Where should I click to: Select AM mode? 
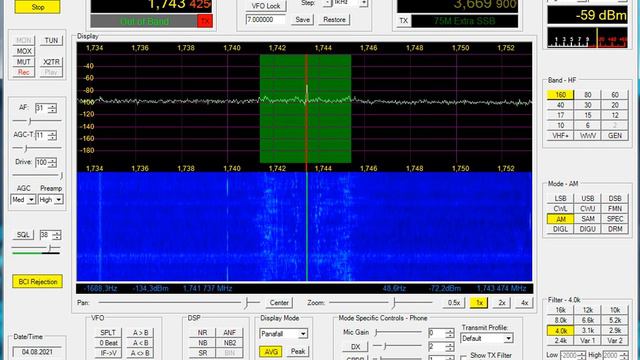[560, 219]
